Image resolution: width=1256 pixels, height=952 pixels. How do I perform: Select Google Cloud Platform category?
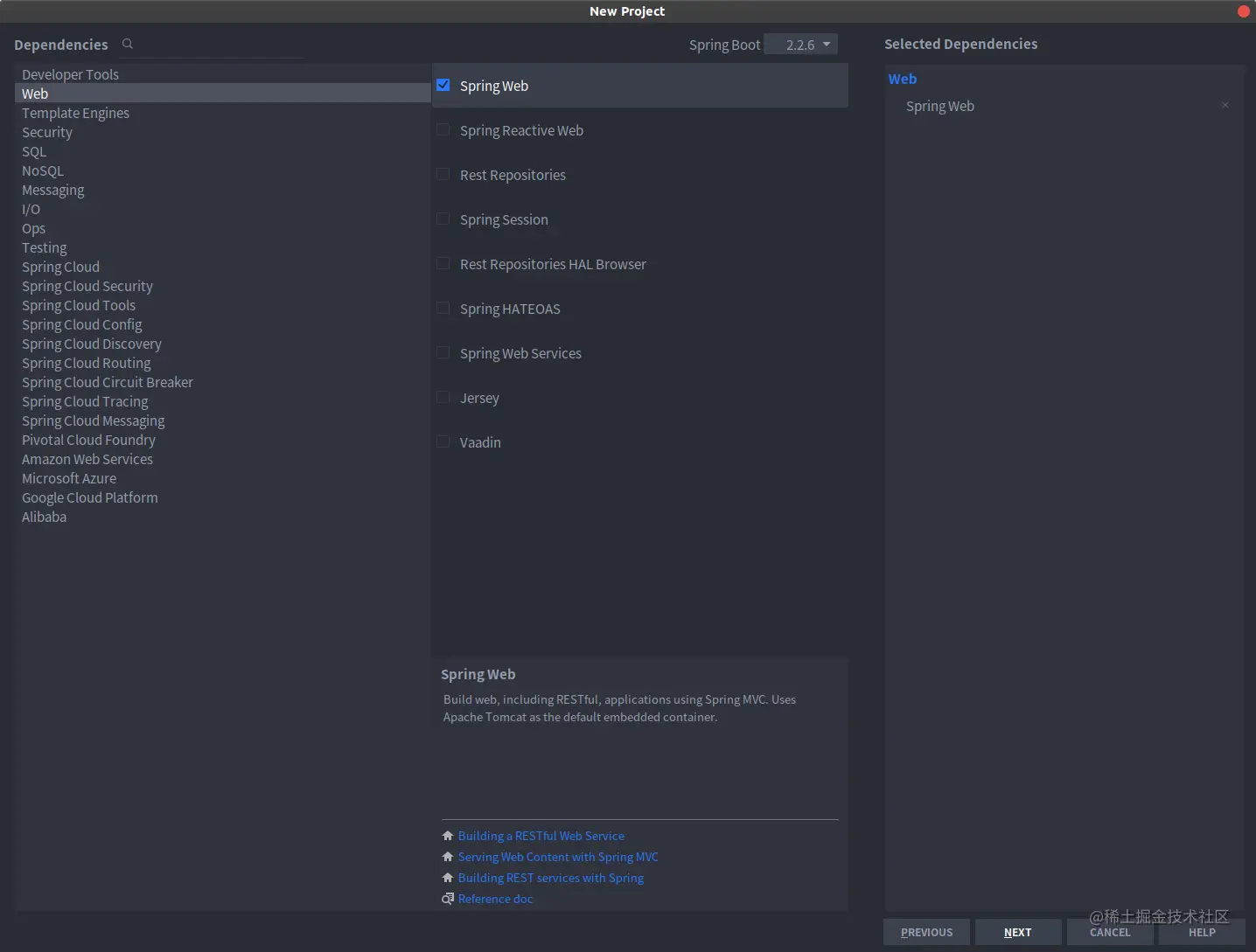click(222, 497)
